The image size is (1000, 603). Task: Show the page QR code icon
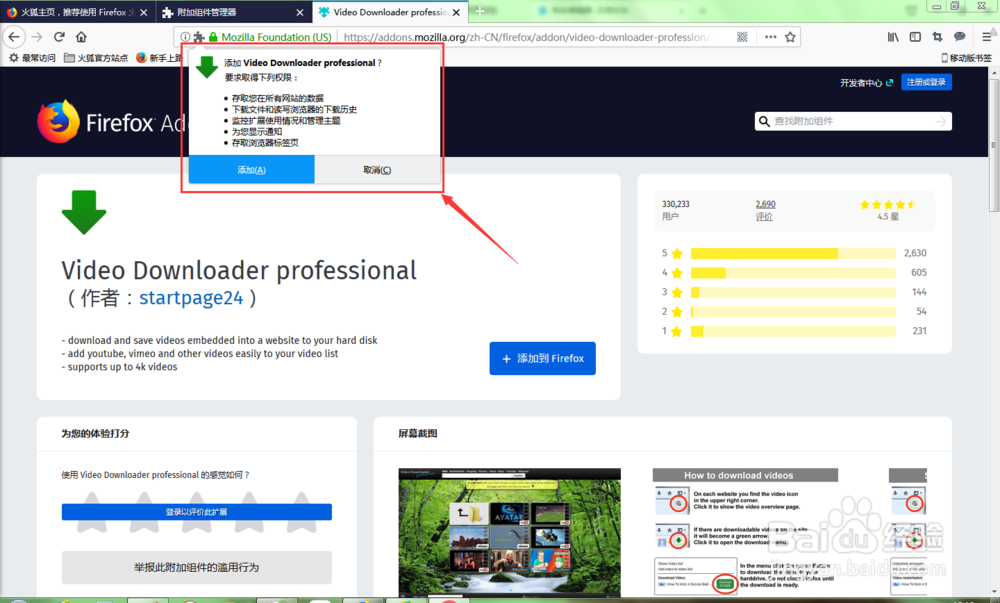[742, 37]
